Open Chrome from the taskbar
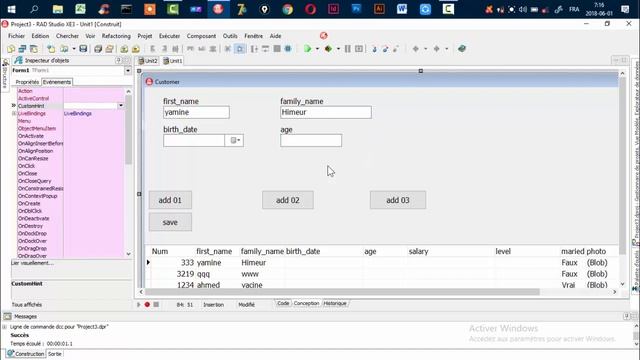Screen dimensions: 640x360 coord(287,9)
